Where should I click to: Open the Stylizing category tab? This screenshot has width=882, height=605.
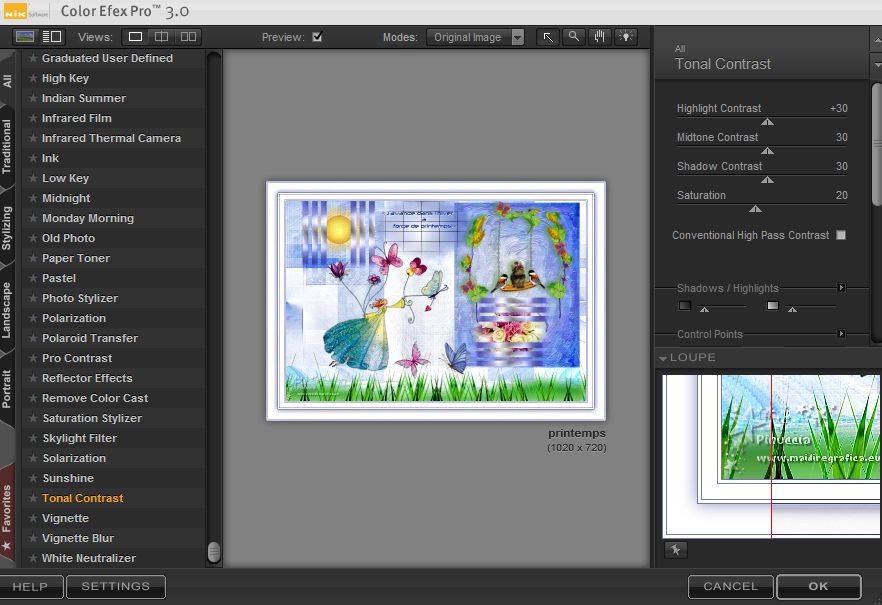tap(7, 228)
